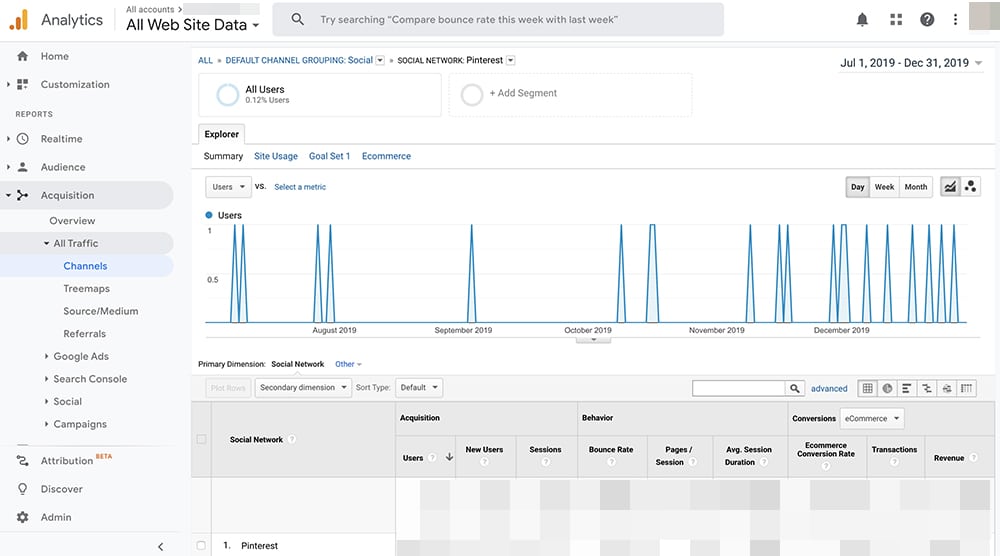Viewport: 1000px width, 556px height.
Task: Sort by the Users column down arrow
Action: 449,457
